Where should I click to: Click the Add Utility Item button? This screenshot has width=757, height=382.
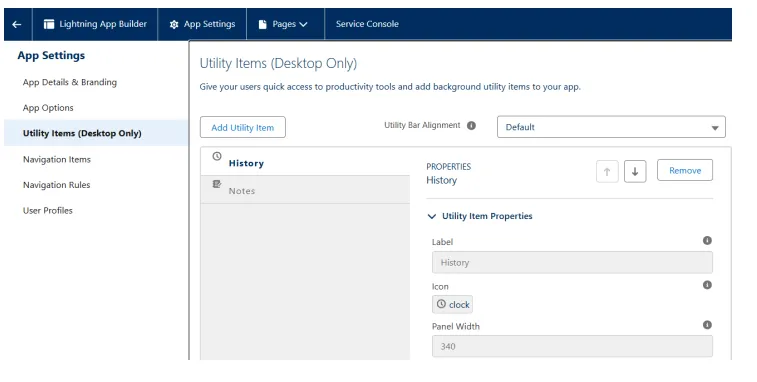coord(243,127)
